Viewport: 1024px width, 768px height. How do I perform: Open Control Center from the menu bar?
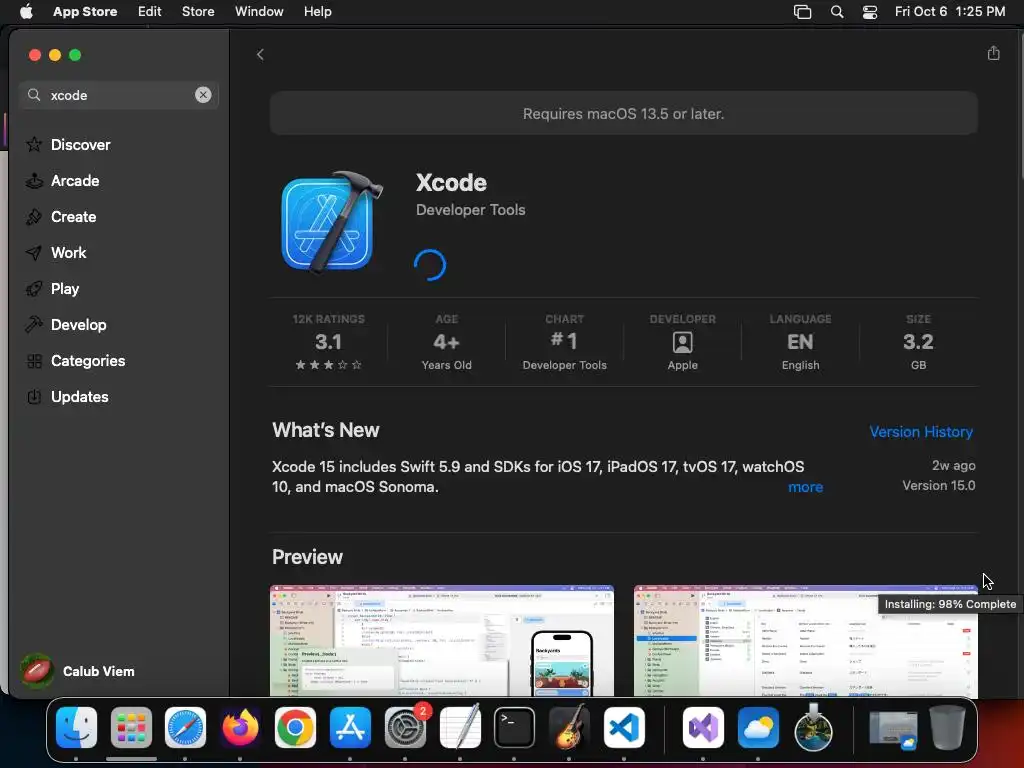870,12
